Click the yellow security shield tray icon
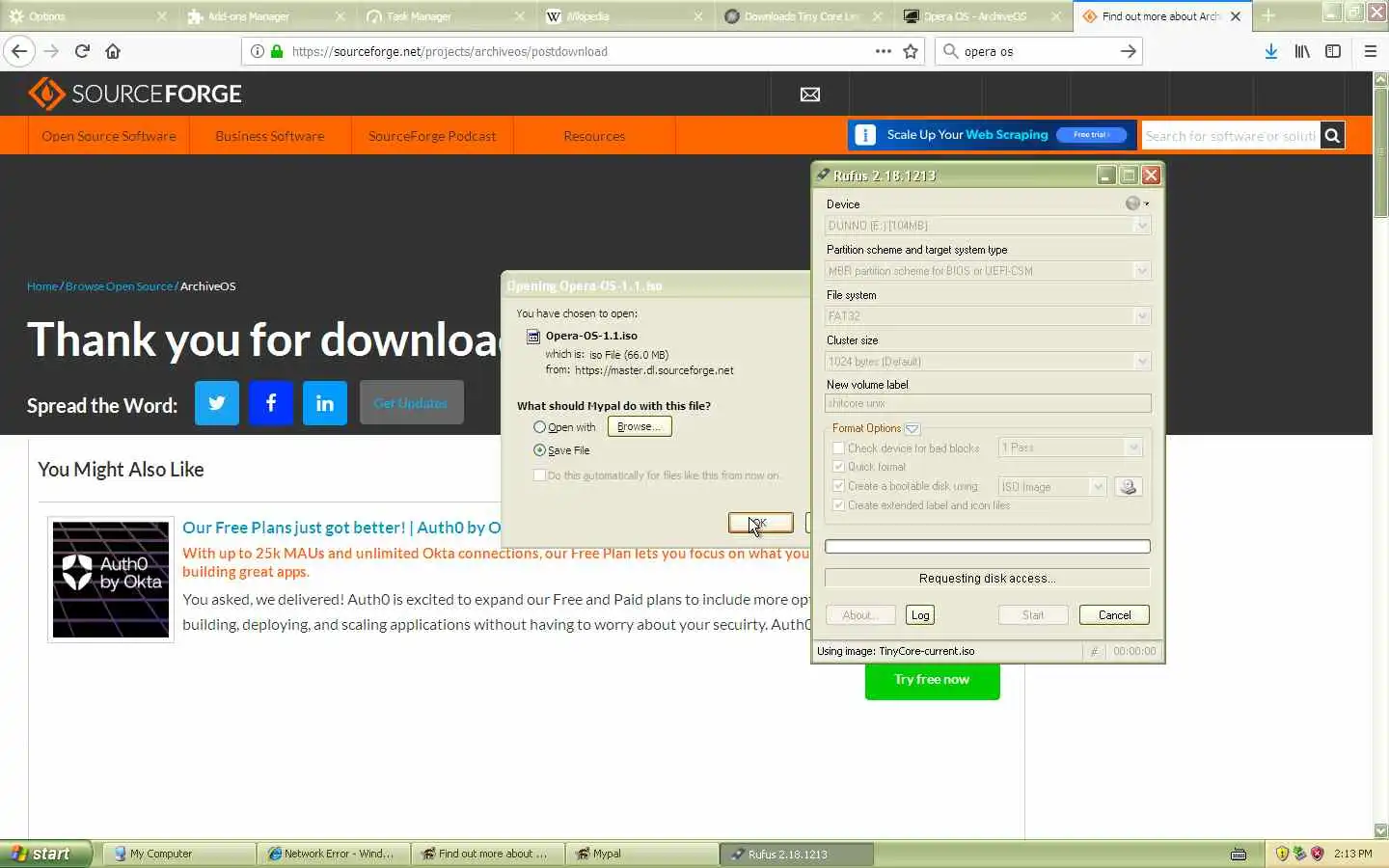 point(1282,854)
